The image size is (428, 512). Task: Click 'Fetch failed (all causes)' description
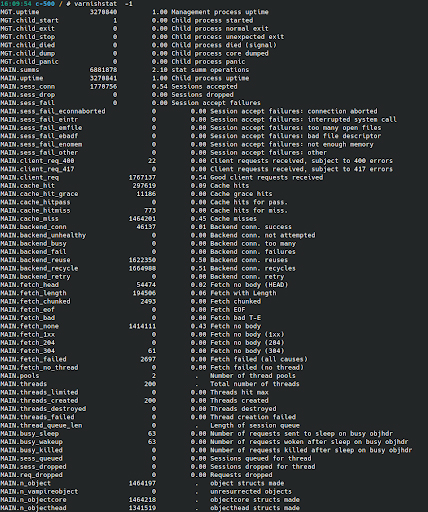coord(259,359)
